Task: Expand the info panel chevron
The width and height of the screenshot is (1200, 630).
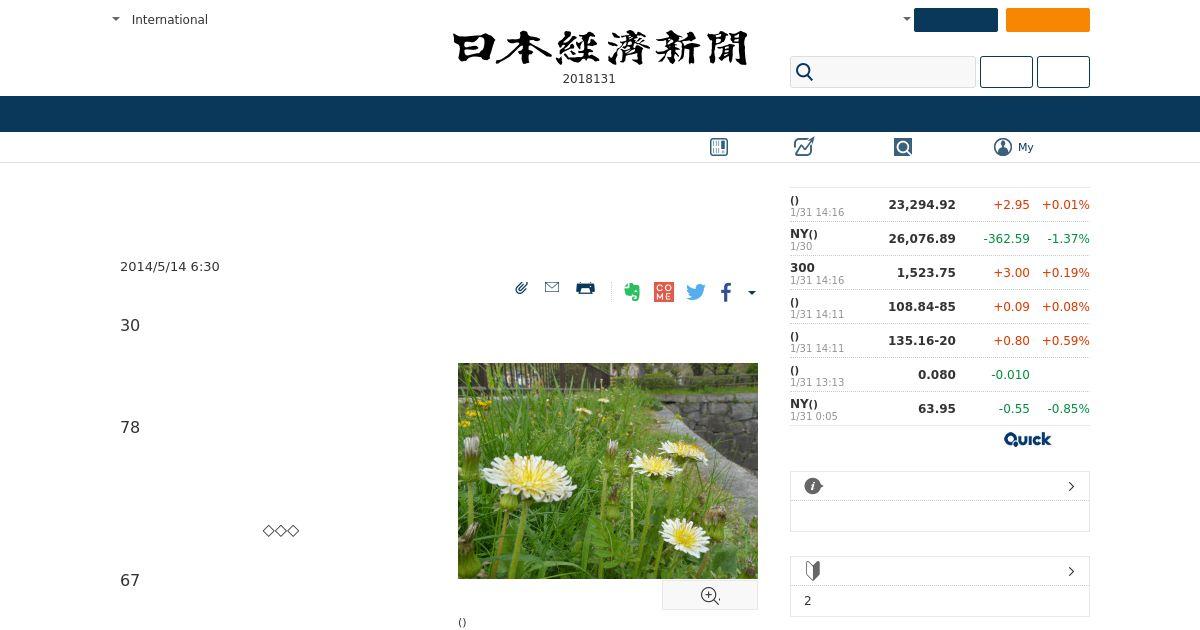Action: pyautogui.click(x=1071, y=486)
